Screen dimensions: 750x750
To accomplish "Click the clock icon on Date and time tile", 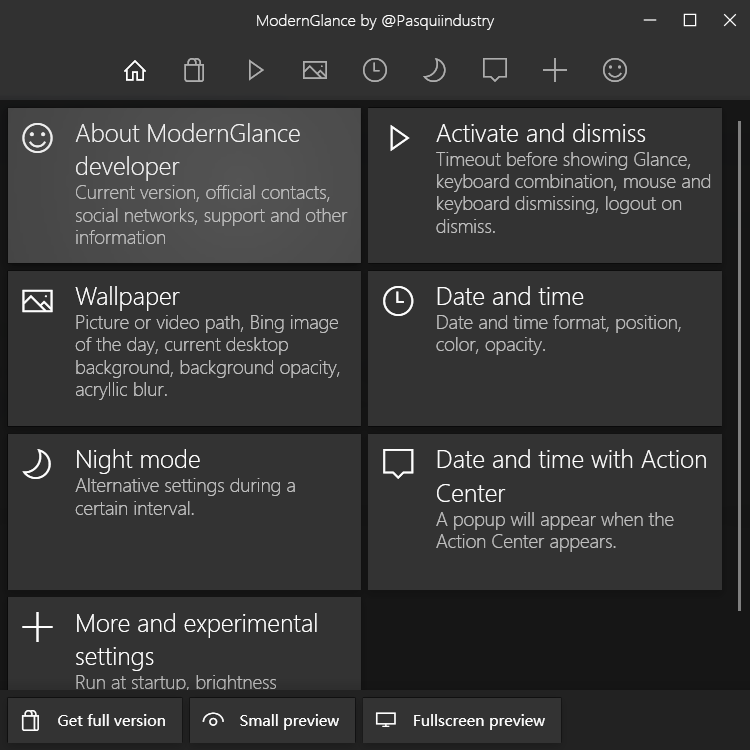I will (398, 301).
